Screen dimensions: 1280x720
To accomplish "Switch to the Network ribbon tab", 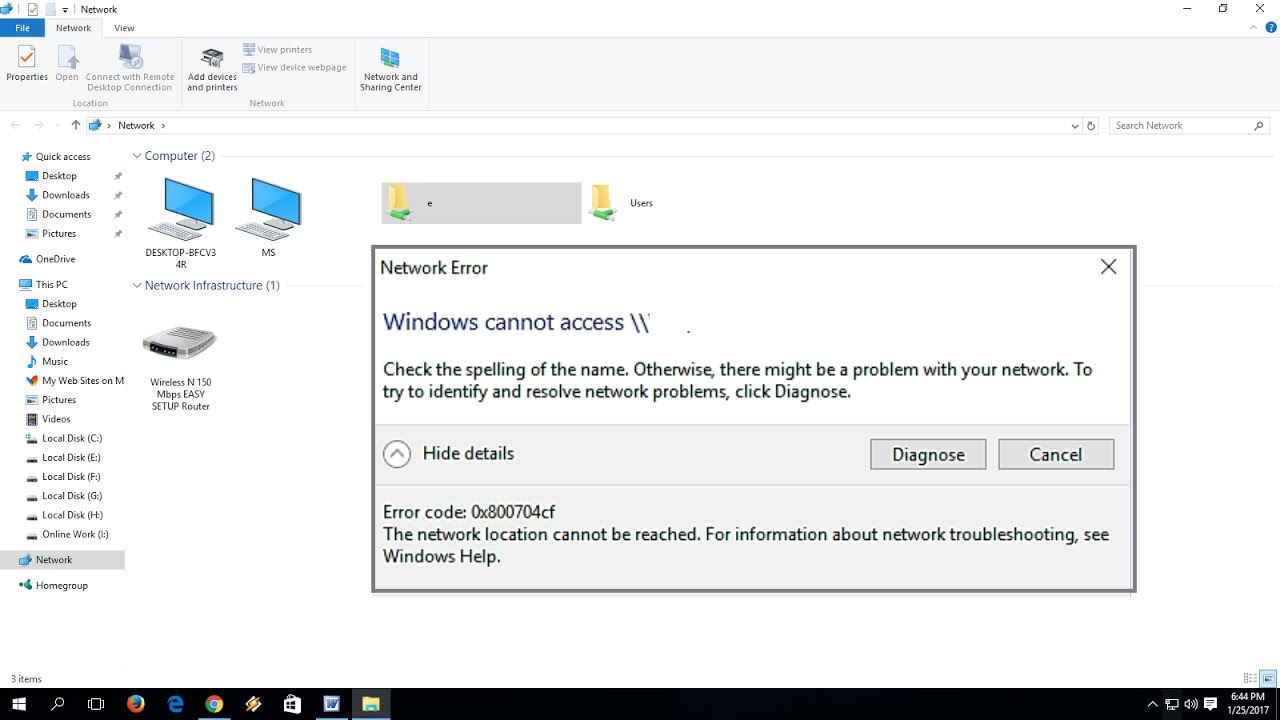I will (73, 28).
